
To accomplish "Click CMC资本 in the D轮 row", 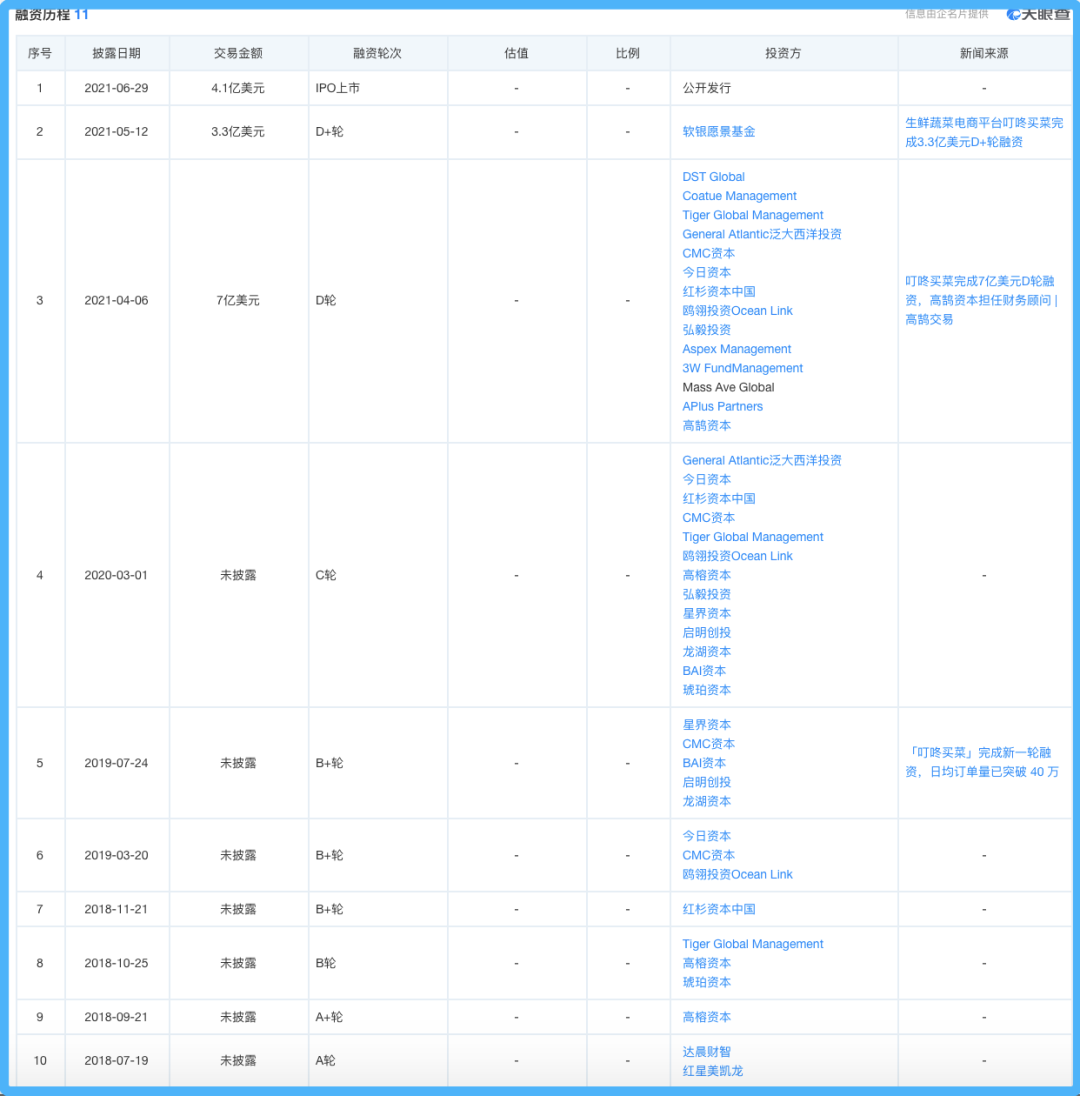I will coord(708,253).
